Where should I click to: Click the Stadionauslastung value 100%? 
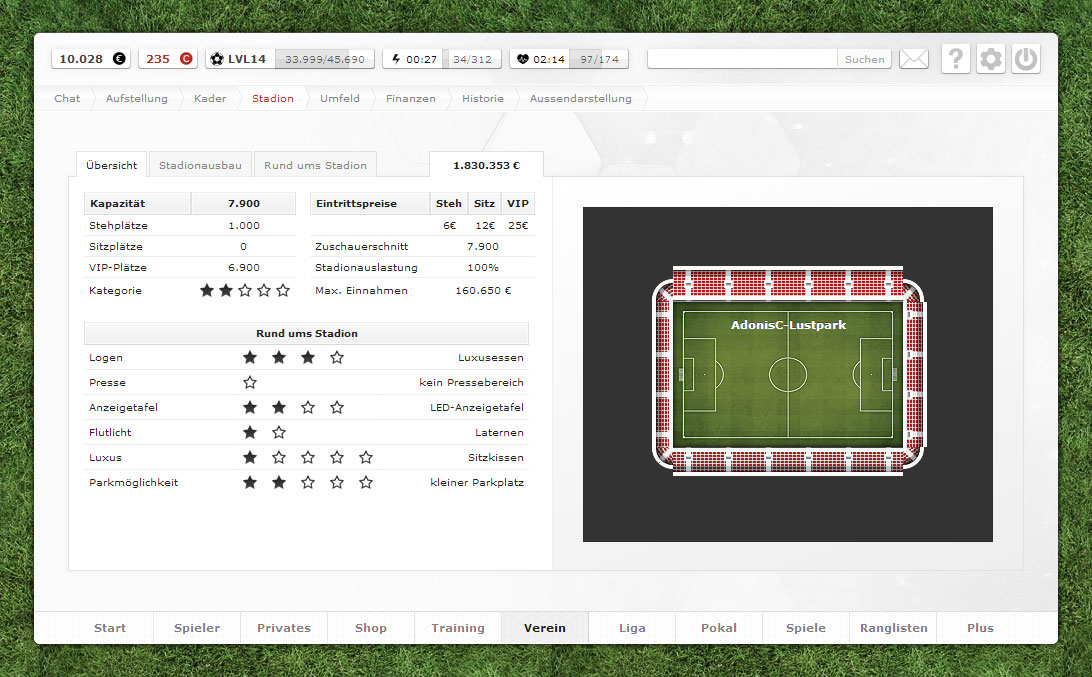(x=483, y=267)
